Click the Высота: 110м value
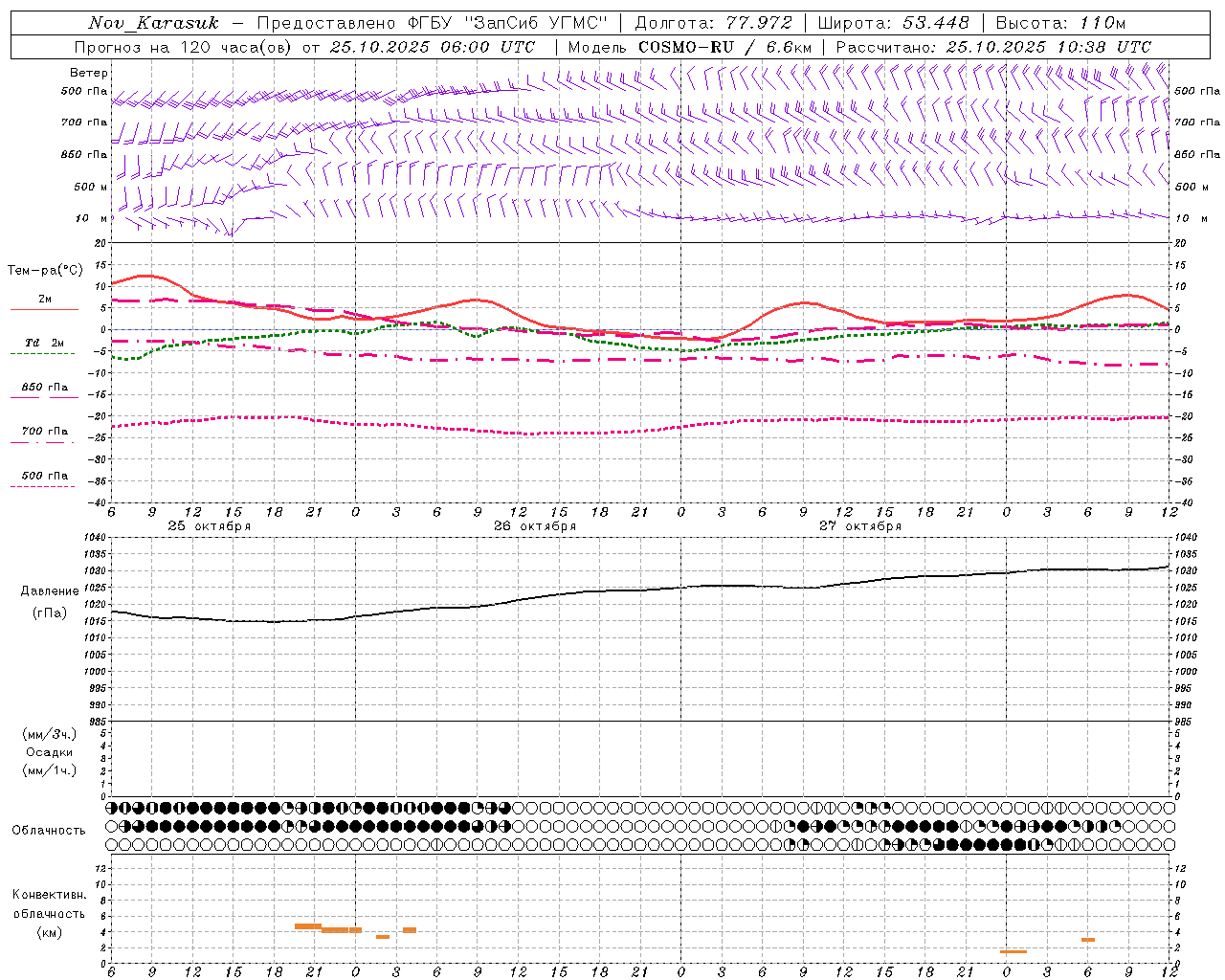Image resolution: width=1225 pixels, height=980 pixels. 1060,23
